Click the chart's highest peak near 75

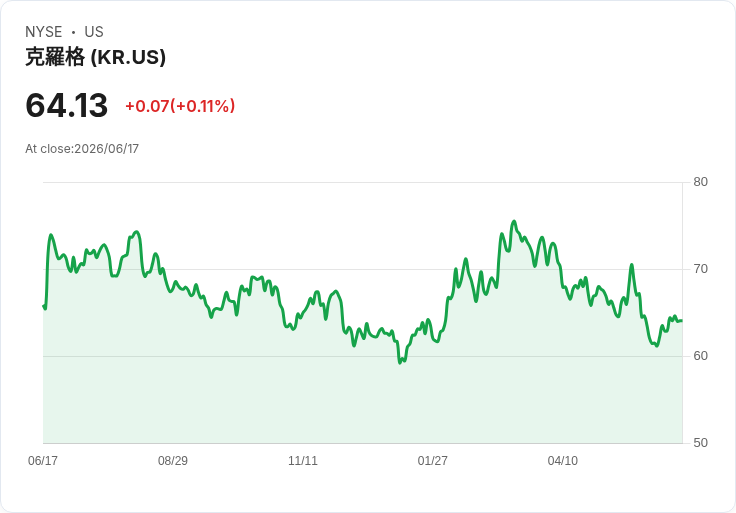pyautogui.click(x=514, y=222)
